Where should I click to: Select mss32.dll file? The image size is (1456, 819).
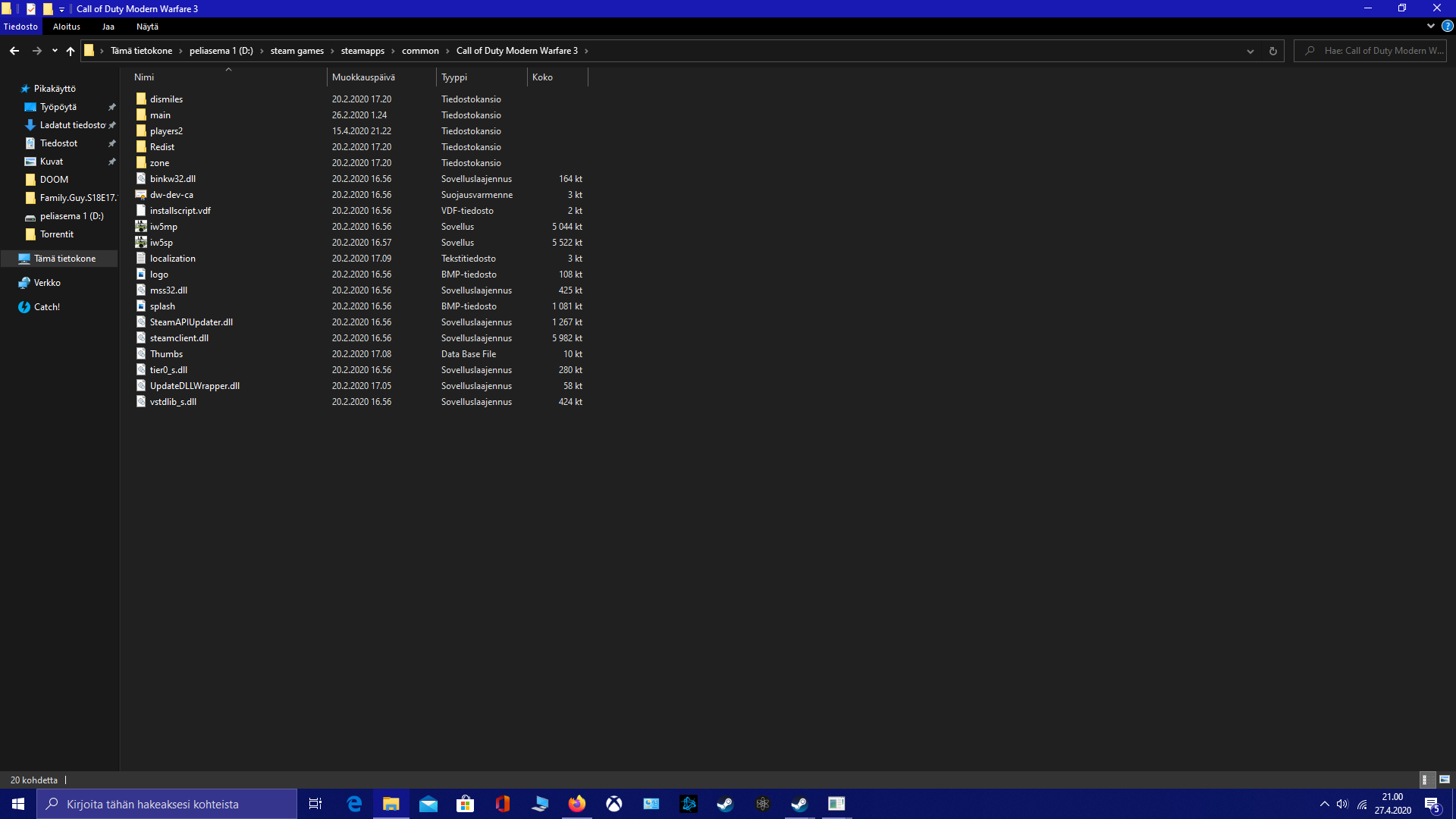(168, 290)
